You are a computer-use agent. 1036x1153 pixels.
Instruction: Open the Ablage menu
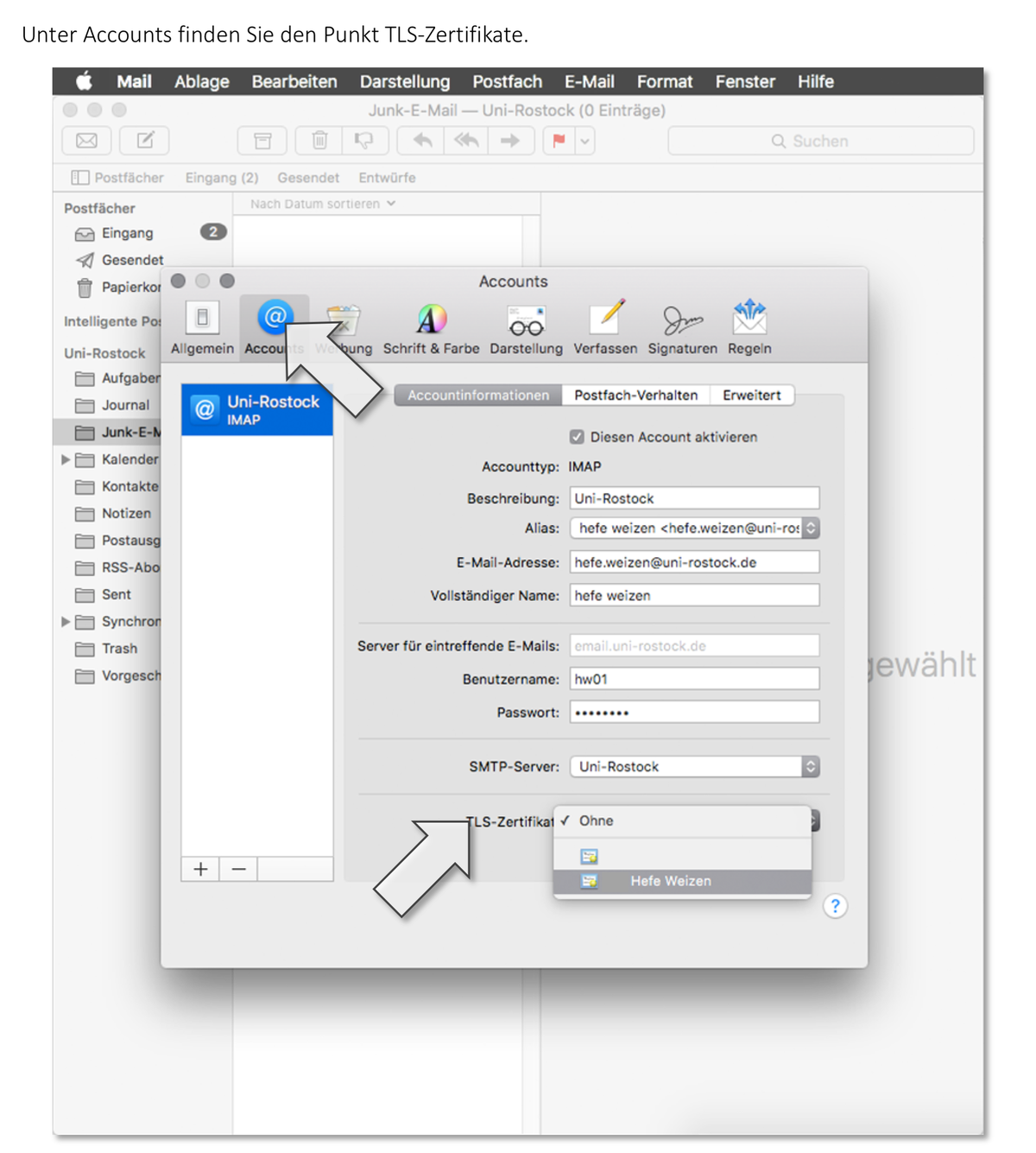201,81
